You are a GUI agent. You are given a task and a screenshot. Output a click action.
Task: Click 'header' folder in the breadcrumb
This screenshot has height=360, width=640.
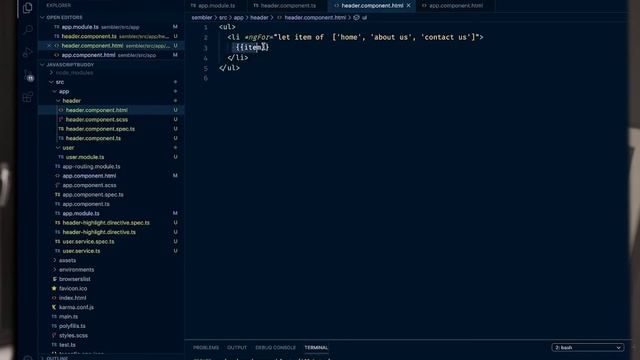pyautogui.click(x=259, y=18)
